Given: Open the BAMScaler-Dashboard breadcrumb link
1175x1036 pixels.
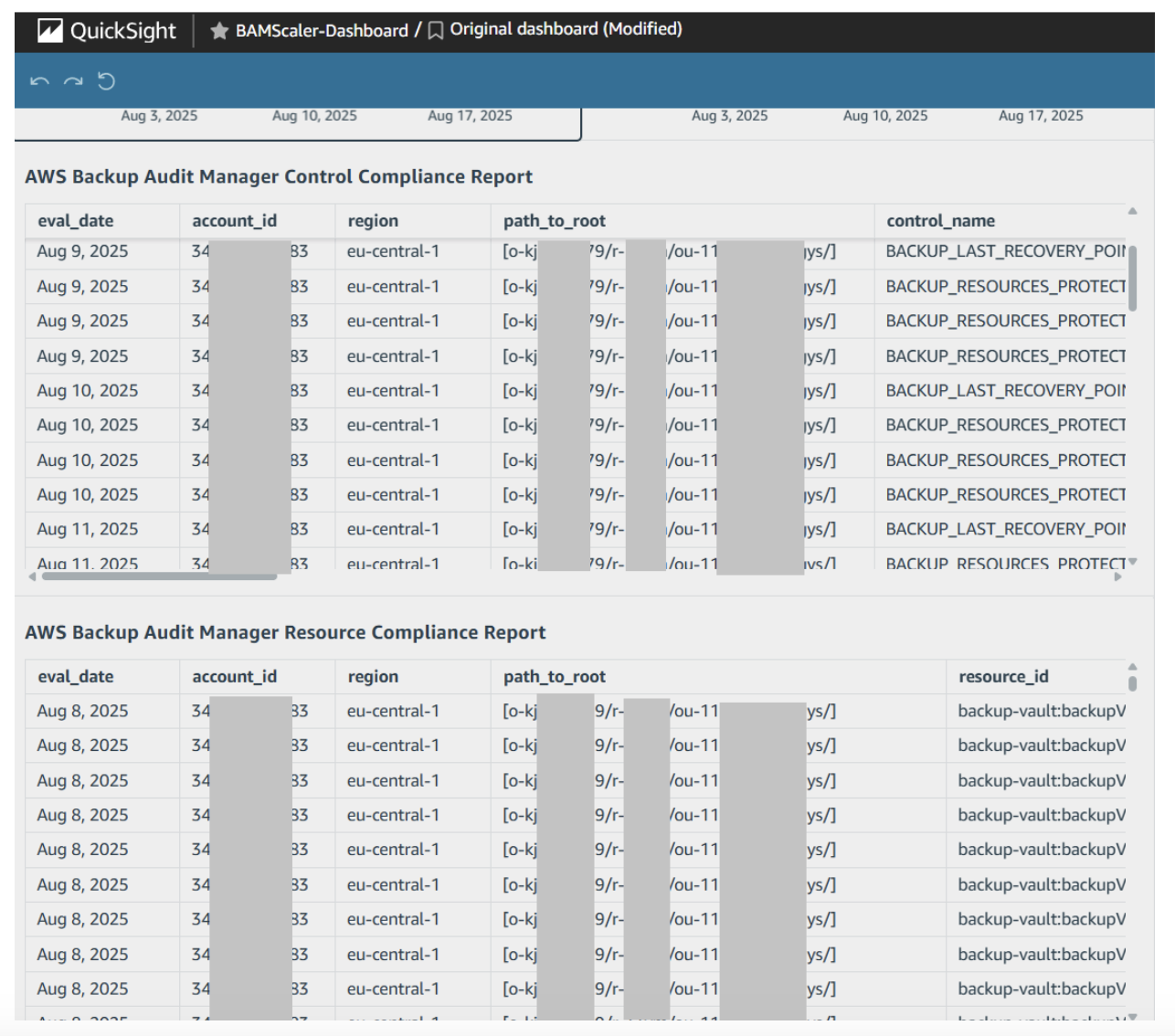Looking at the screenshot, I should tap(322, 31).
